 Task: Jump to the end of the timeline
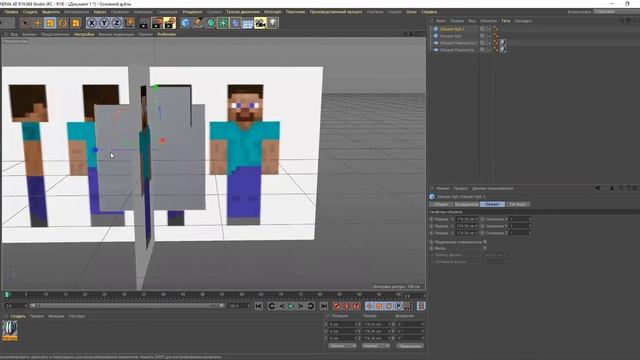coord(324,306)
